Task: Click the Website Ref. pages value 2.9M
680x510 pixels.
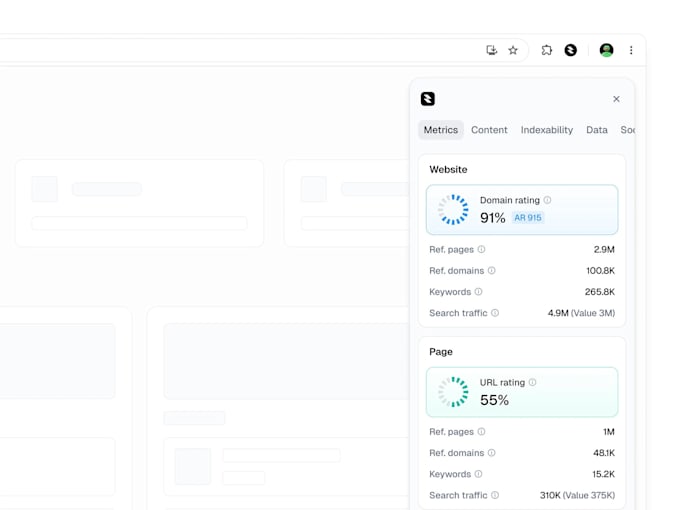Action: pos(604,249)
